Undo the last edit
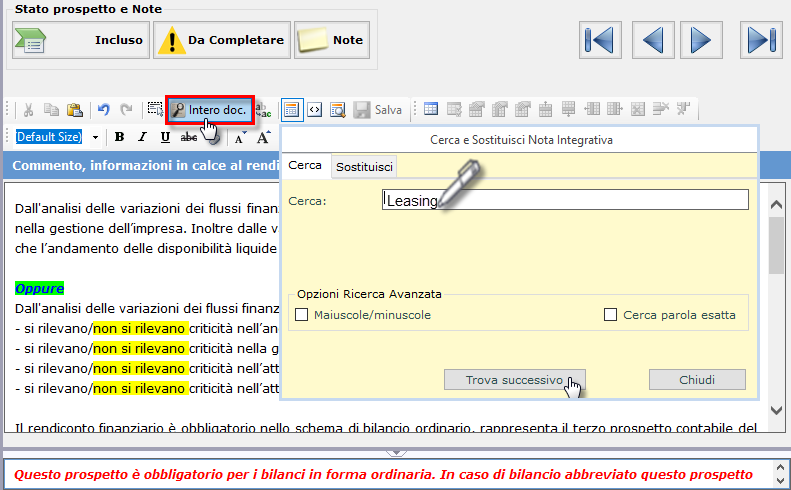Screen dimensions: 791x490 (103, 110)
